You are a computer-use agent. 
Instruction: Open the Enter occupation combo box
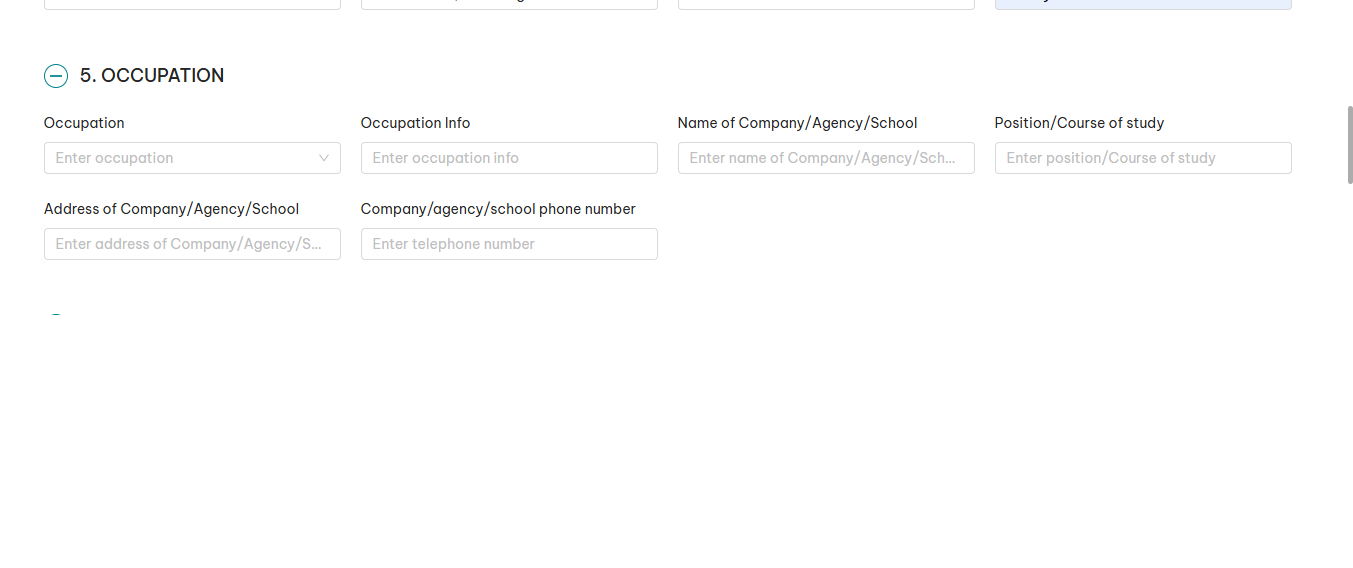click(x=180, y=158)
